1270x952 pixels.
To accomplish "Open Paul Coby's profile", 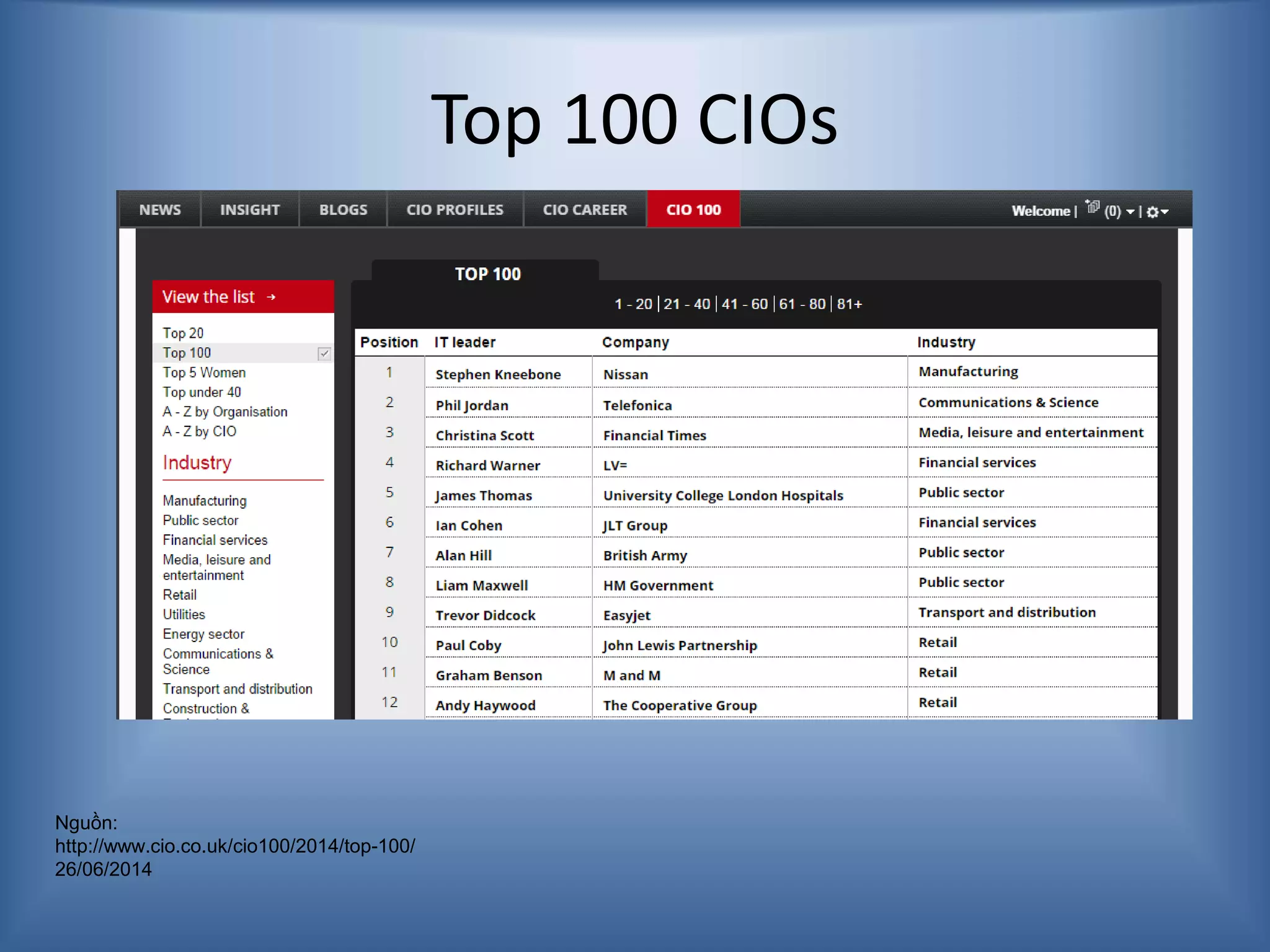I will (468, 646).
